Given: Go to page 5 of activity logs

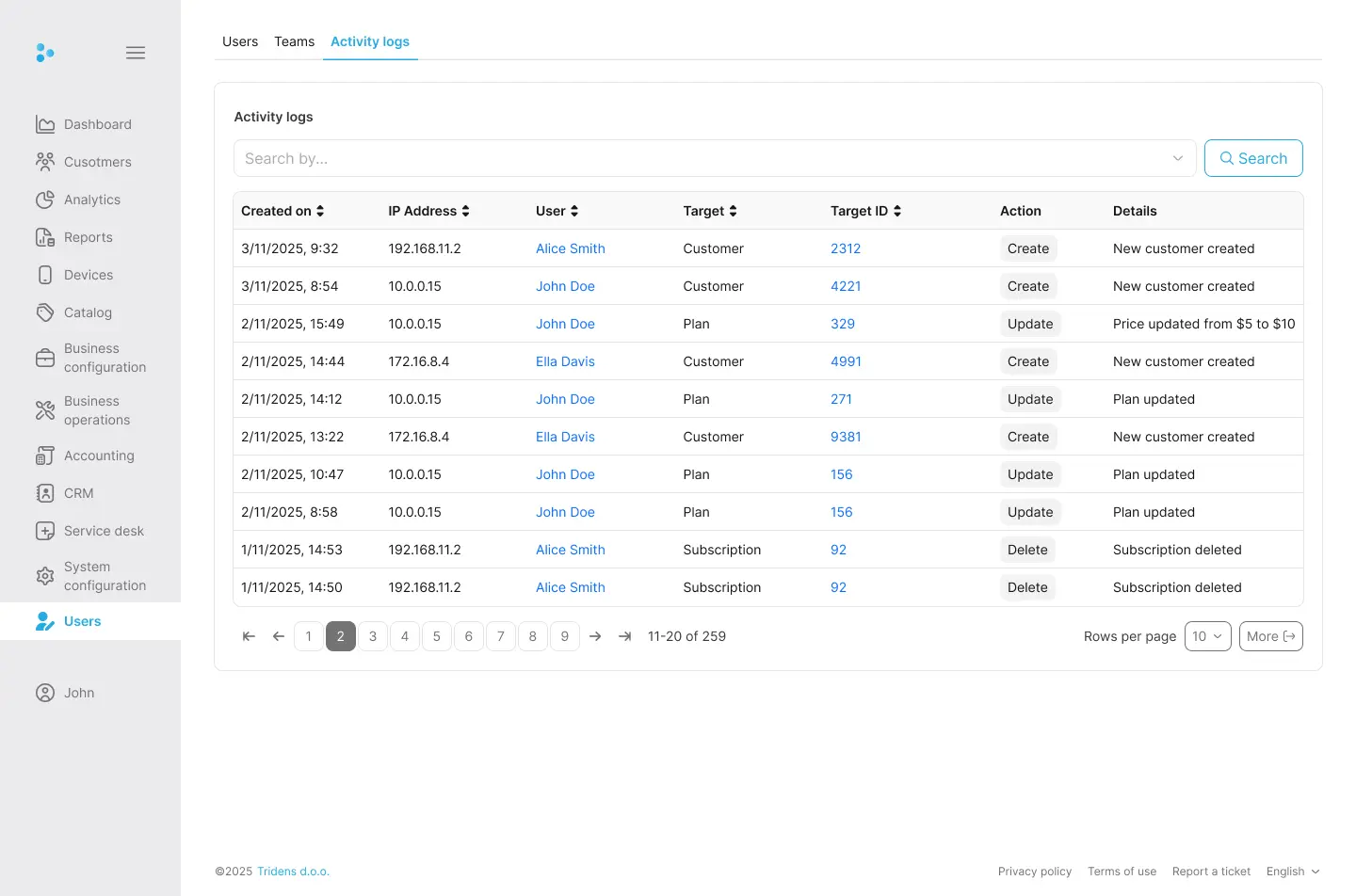Looking at the screenshot, I should [436, 636].
